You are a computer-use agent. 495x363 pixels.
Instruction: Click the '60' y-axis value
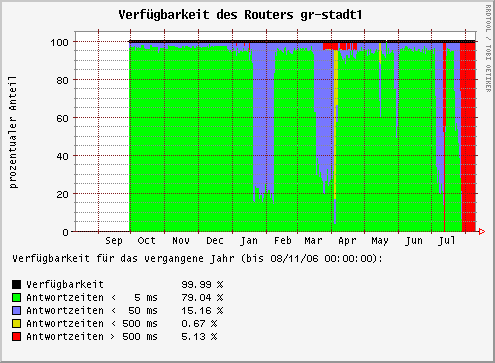coord(62,119)
